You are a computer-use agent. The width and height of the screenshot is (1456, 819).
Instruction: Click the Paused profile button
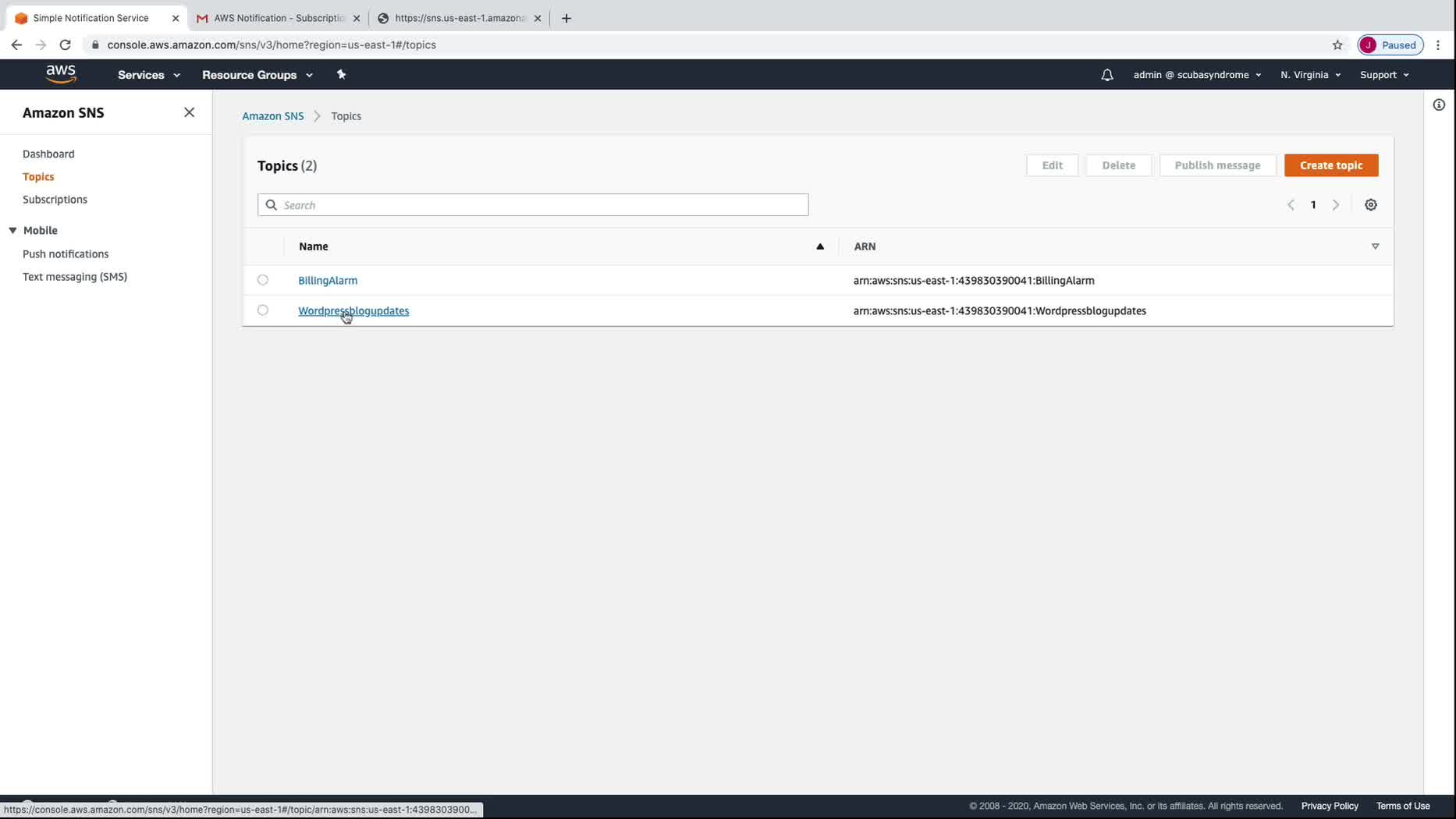1390,45
